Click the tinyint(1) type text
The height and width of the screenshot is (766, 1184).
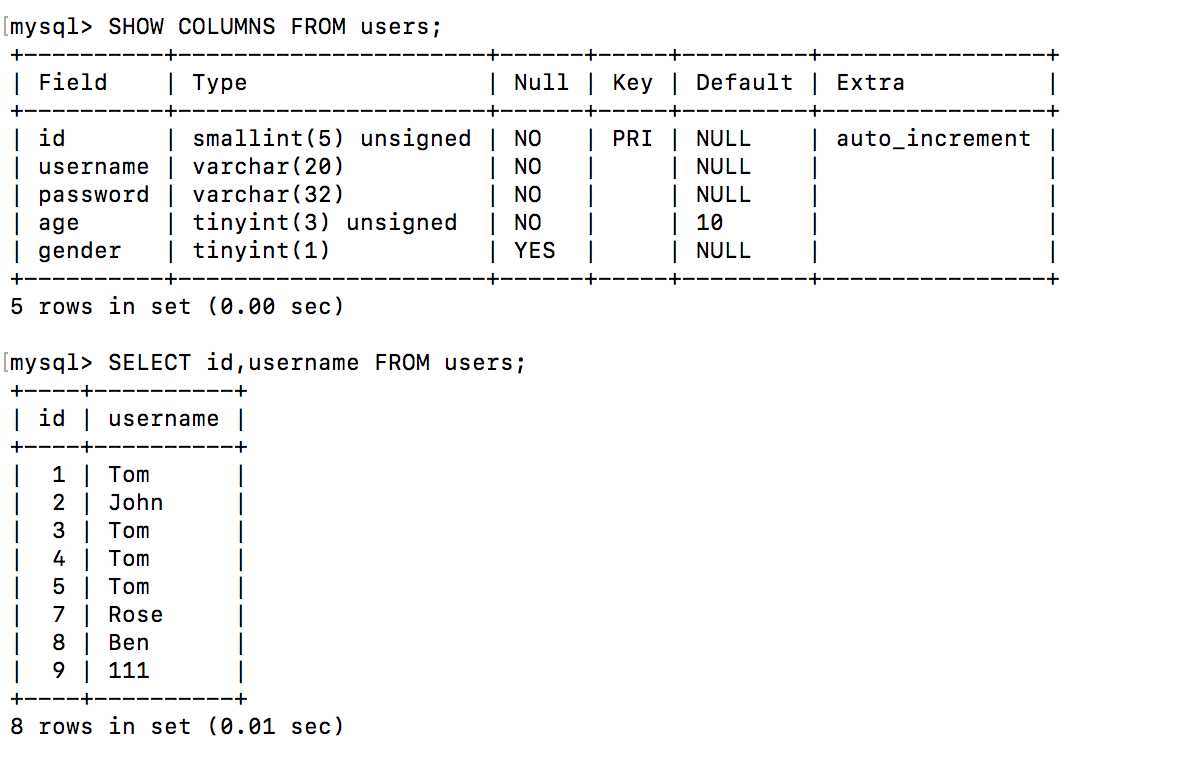click(261, 251)
